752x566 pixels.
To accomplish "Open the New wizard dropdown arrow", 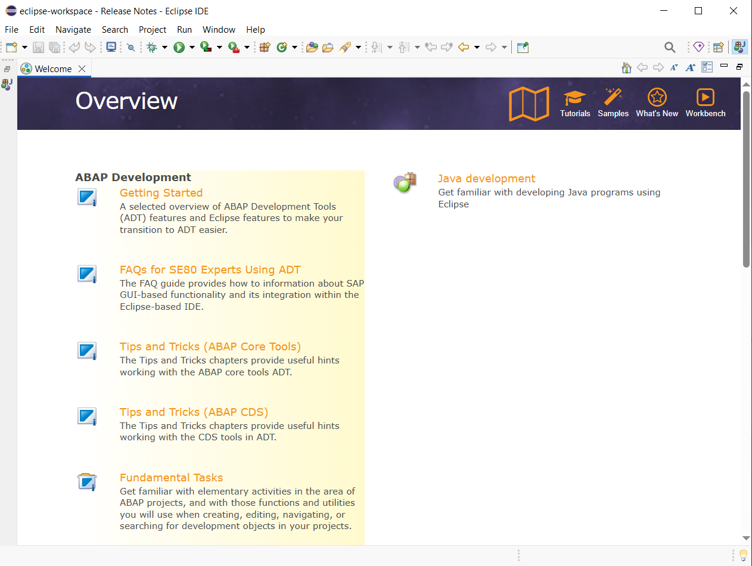I will coord(24,47).
